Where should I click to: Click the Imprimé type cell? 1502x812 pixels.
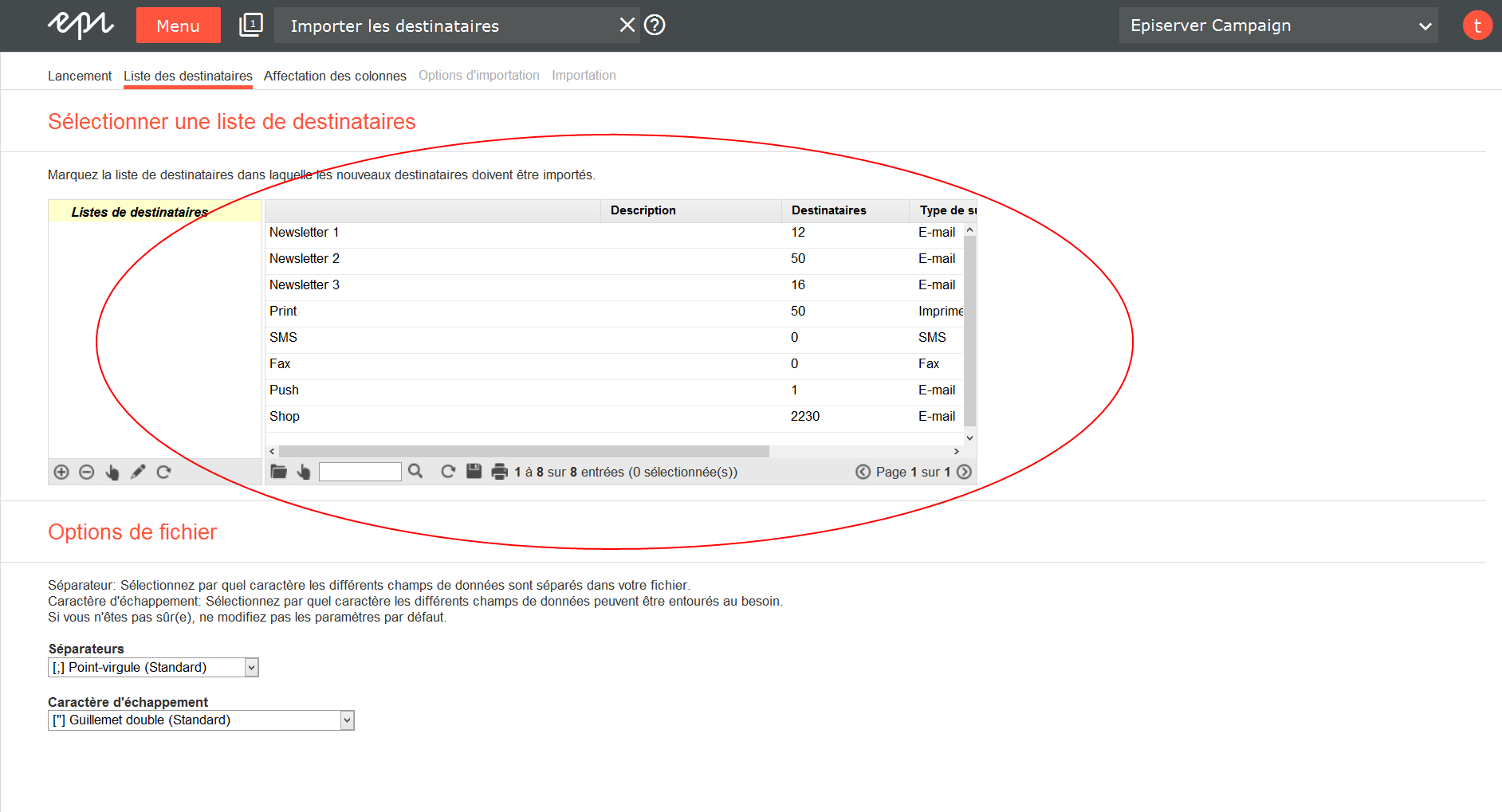coord(941,312)
